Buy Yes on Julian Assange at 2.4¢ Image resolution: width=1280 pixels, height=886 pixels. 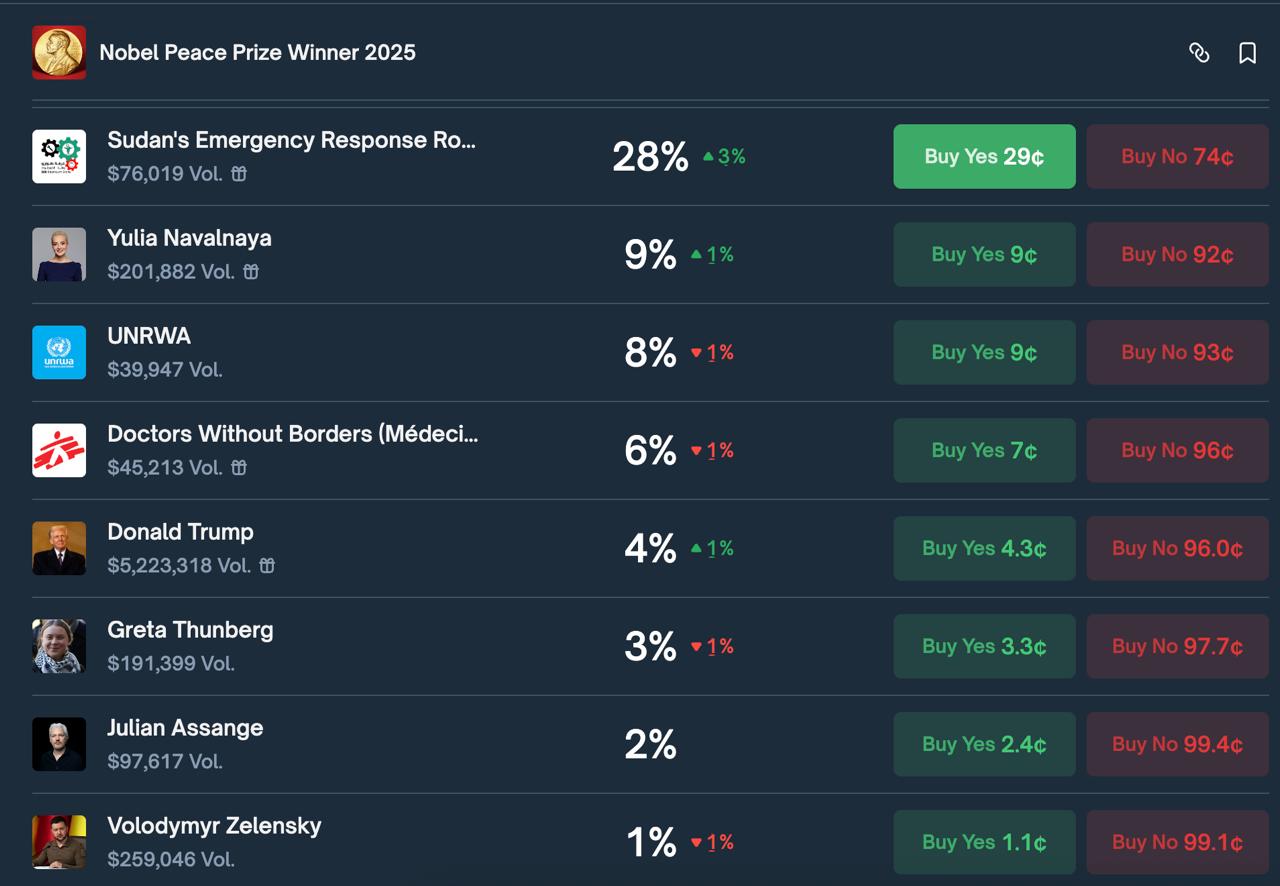(x=983, y=744)
